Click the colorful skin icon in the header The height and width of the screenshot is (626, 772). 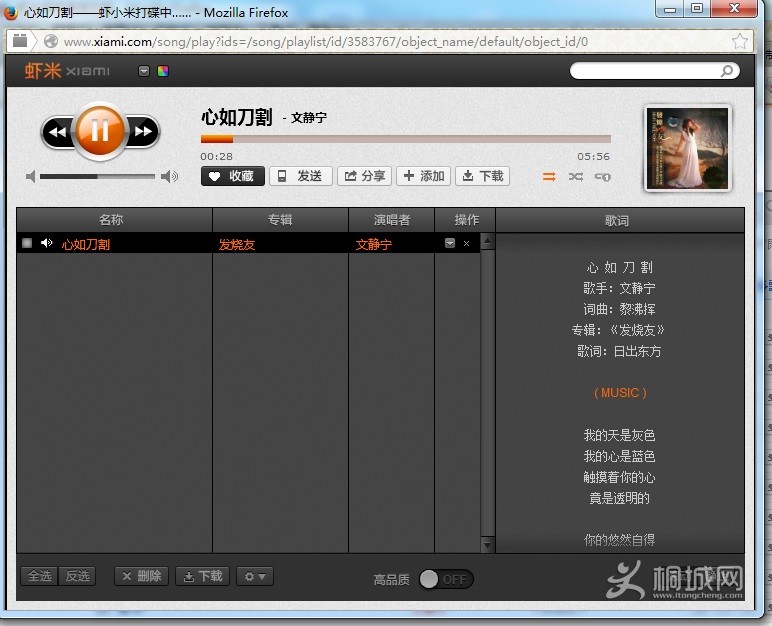point(163,71)
